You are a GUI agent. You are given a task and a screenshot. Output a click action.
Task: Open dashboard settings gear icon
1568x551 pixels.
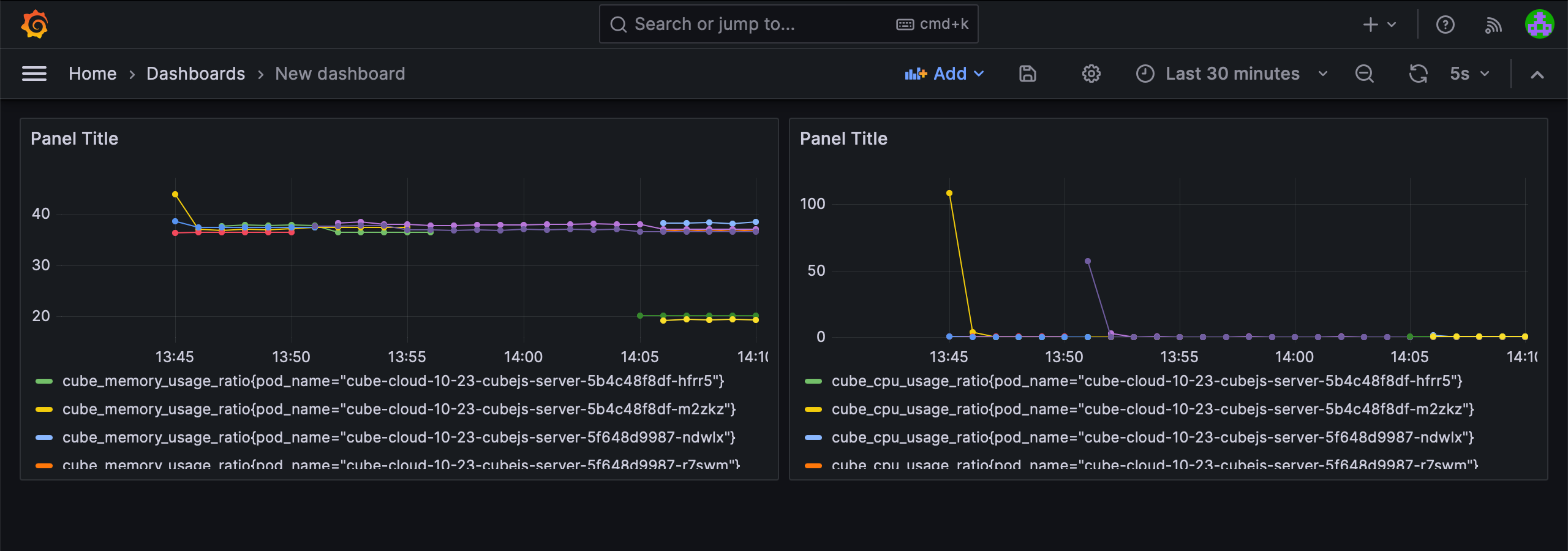tap(1091, 74)
